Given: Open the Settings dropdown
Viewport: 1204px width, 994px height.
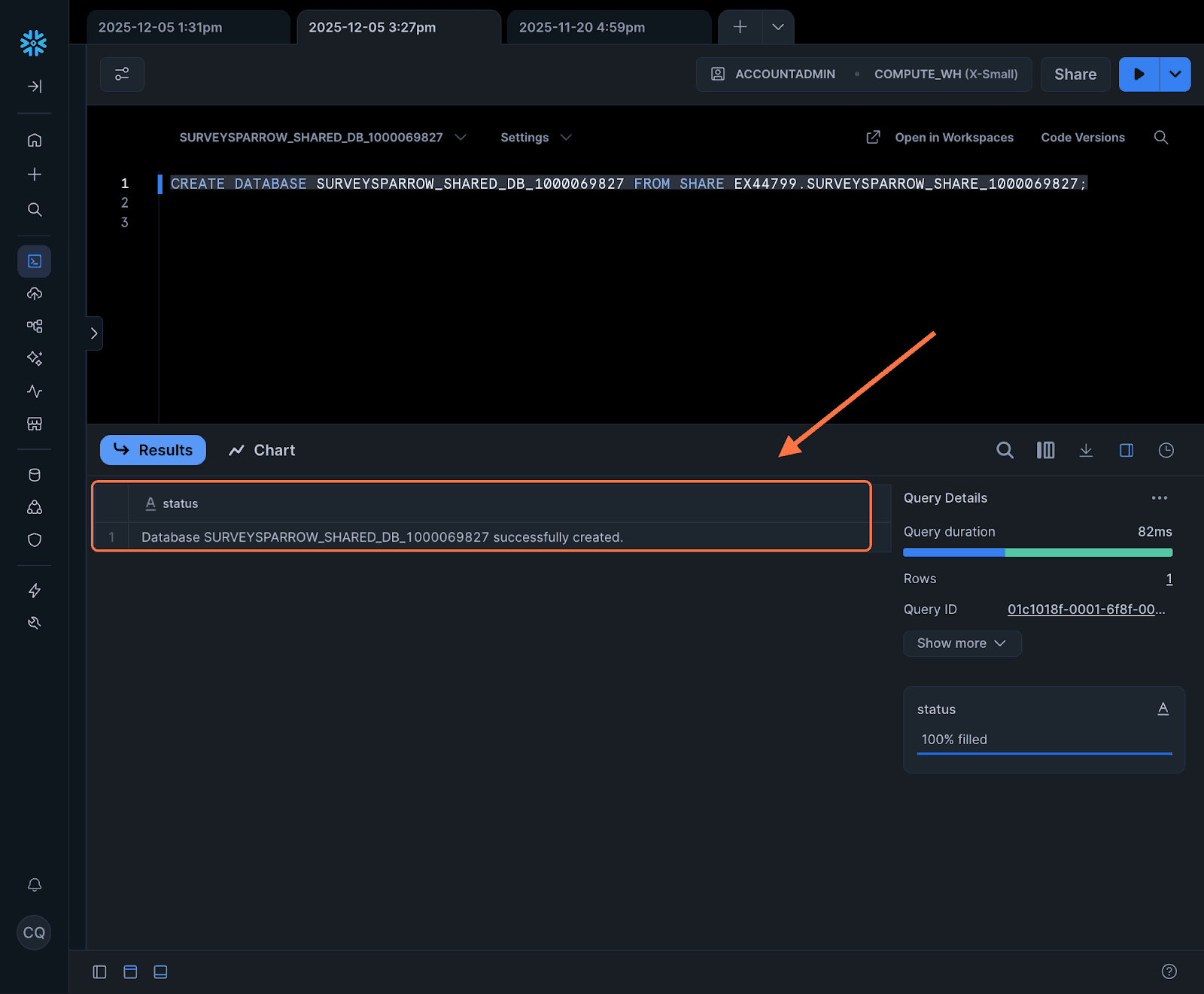Looking at the screenshot, I should [x=536, y=138].
